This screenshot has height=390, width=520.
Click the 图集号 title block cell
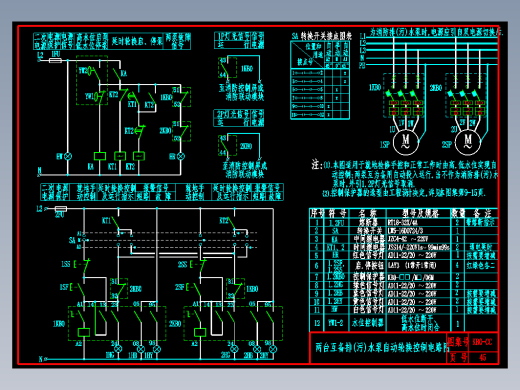[x=458, y=342]
